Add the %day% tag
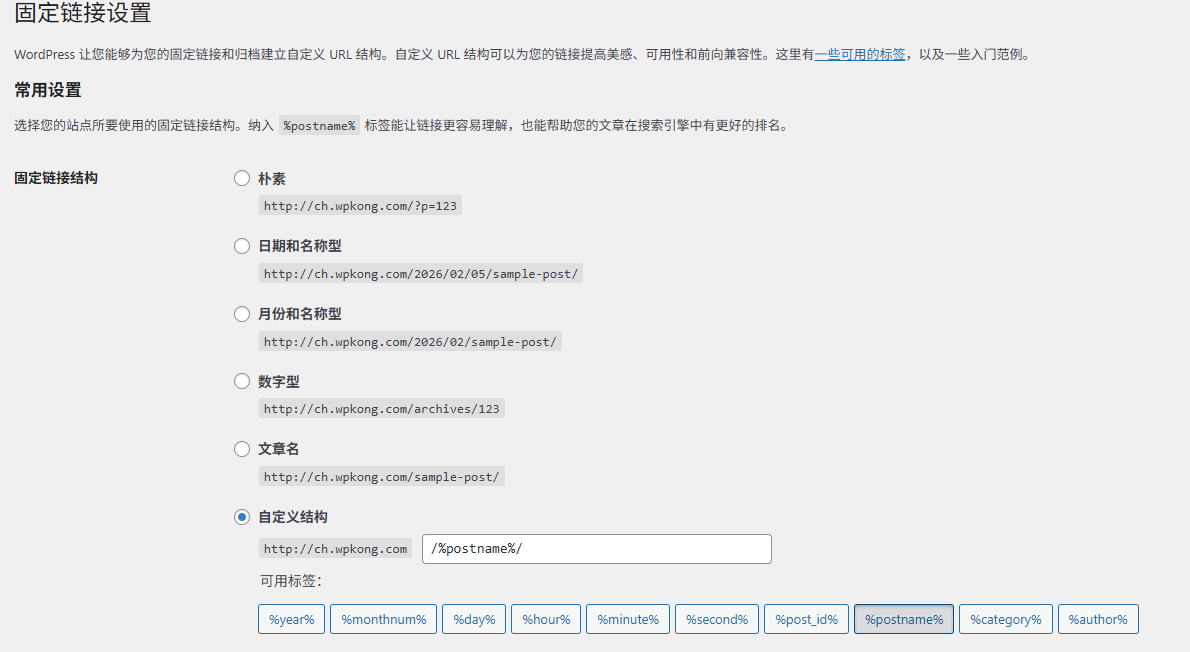 point(473,618)
